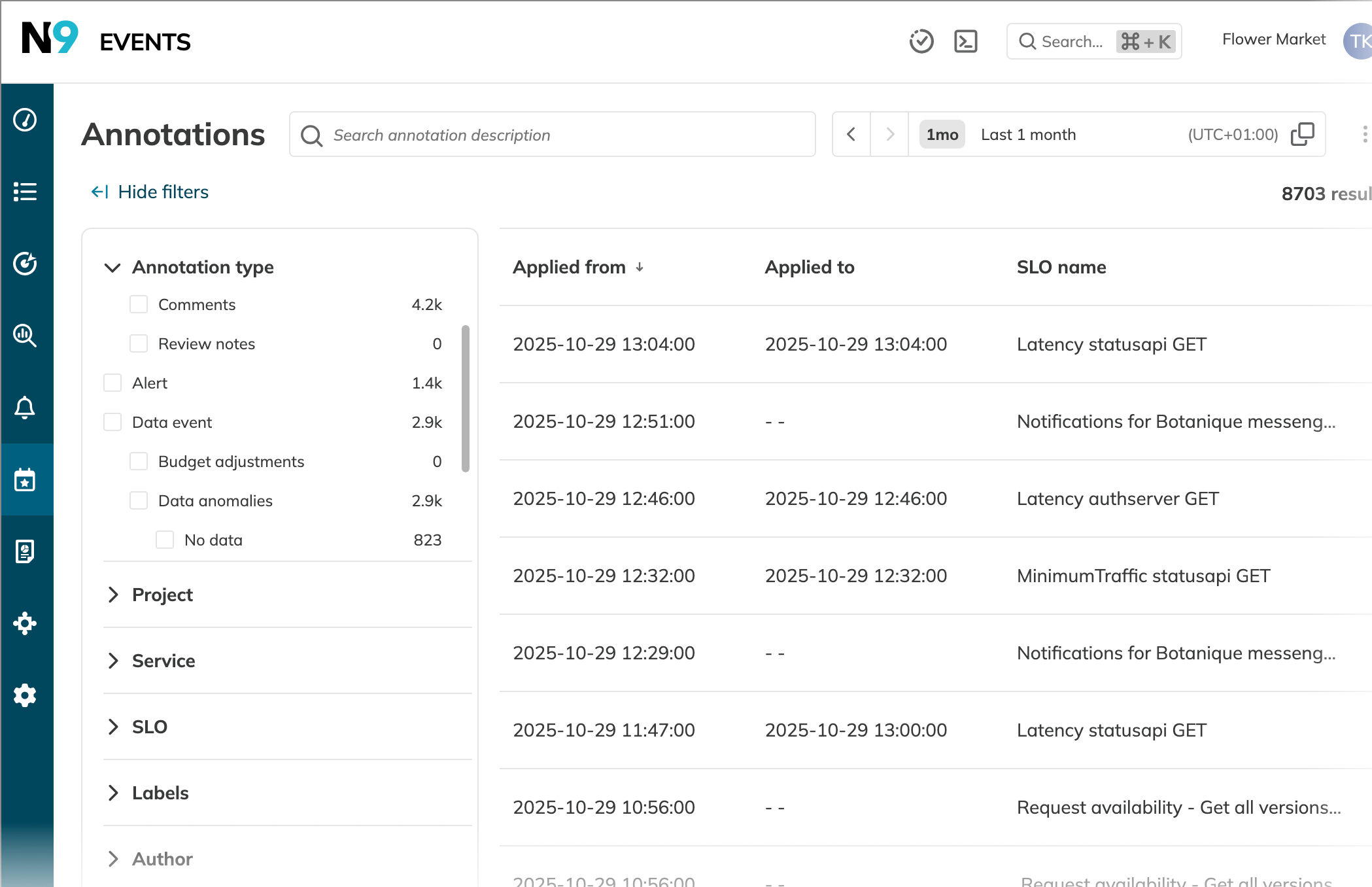The height and width of the screenshot is (887, 1372).
Task: Expand the Author filter section
Action: (x=112, y=858)
